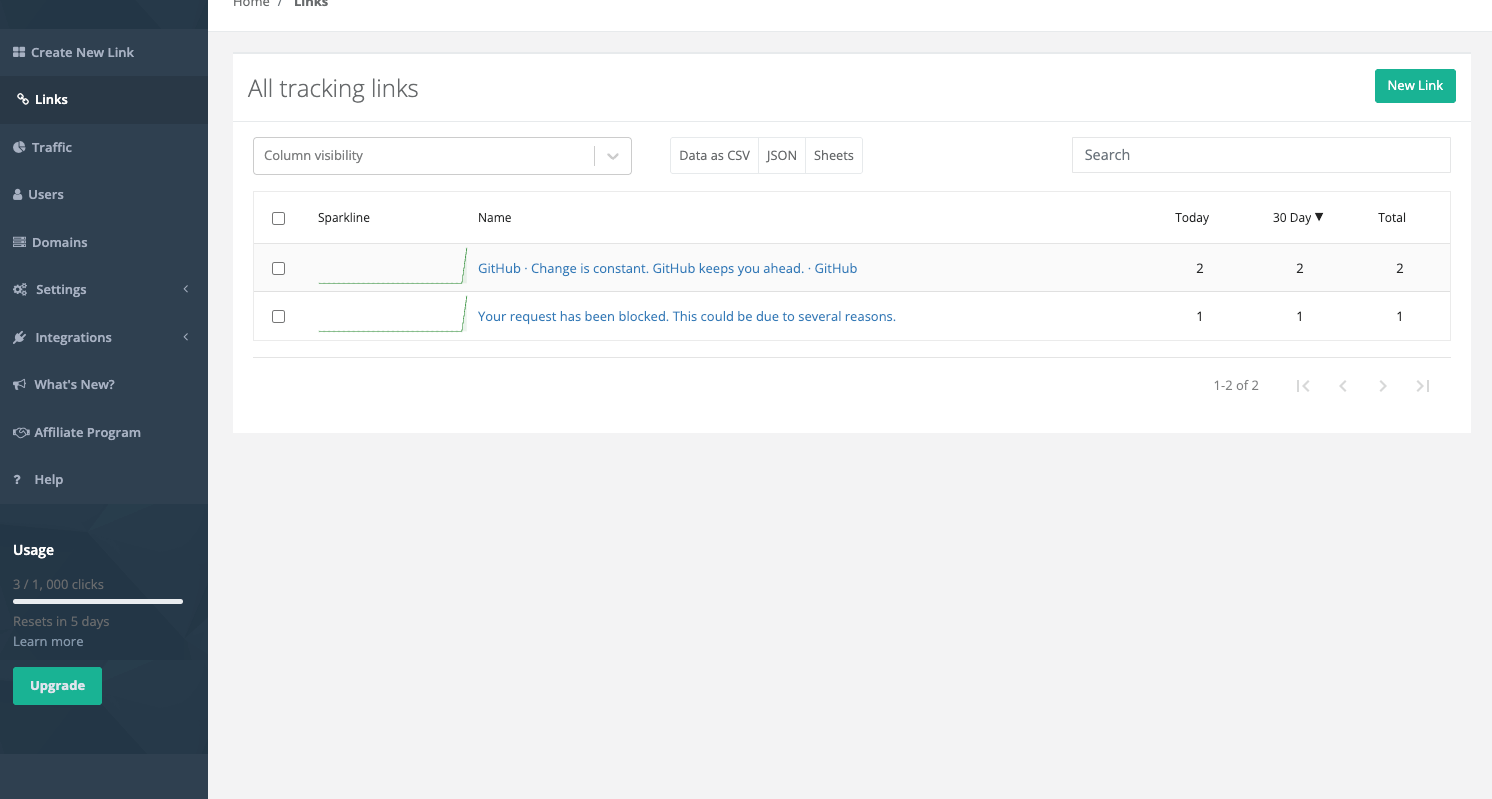Image resolution: width=1492 pixels, height=799 pixels.
Task: Open Help via the question mark icon
Action: tap(17, 479)
